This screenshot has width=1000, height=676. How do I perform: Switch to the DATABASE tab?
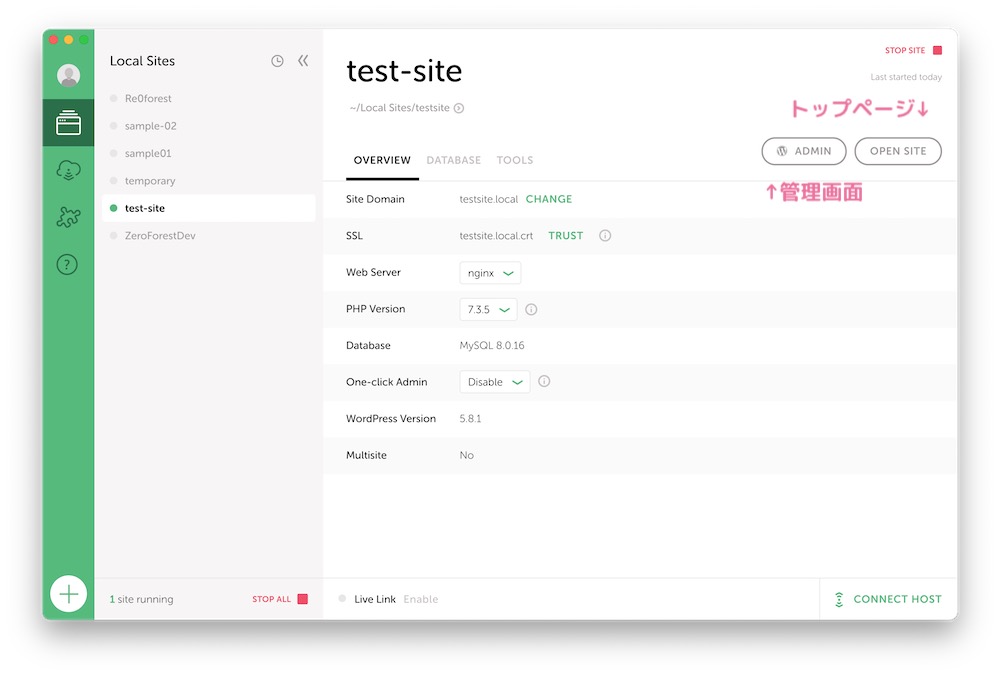point(453,160)
